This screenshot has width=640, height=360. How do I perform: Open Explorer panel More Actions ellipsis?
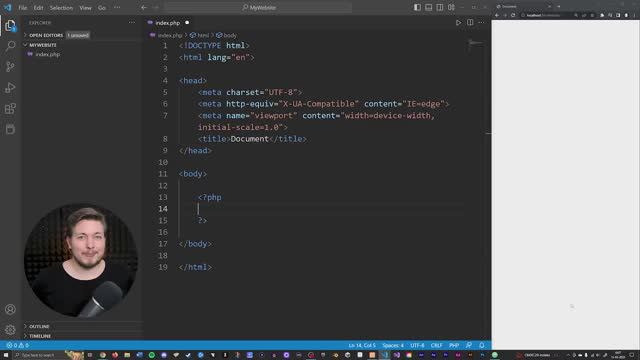132,23
